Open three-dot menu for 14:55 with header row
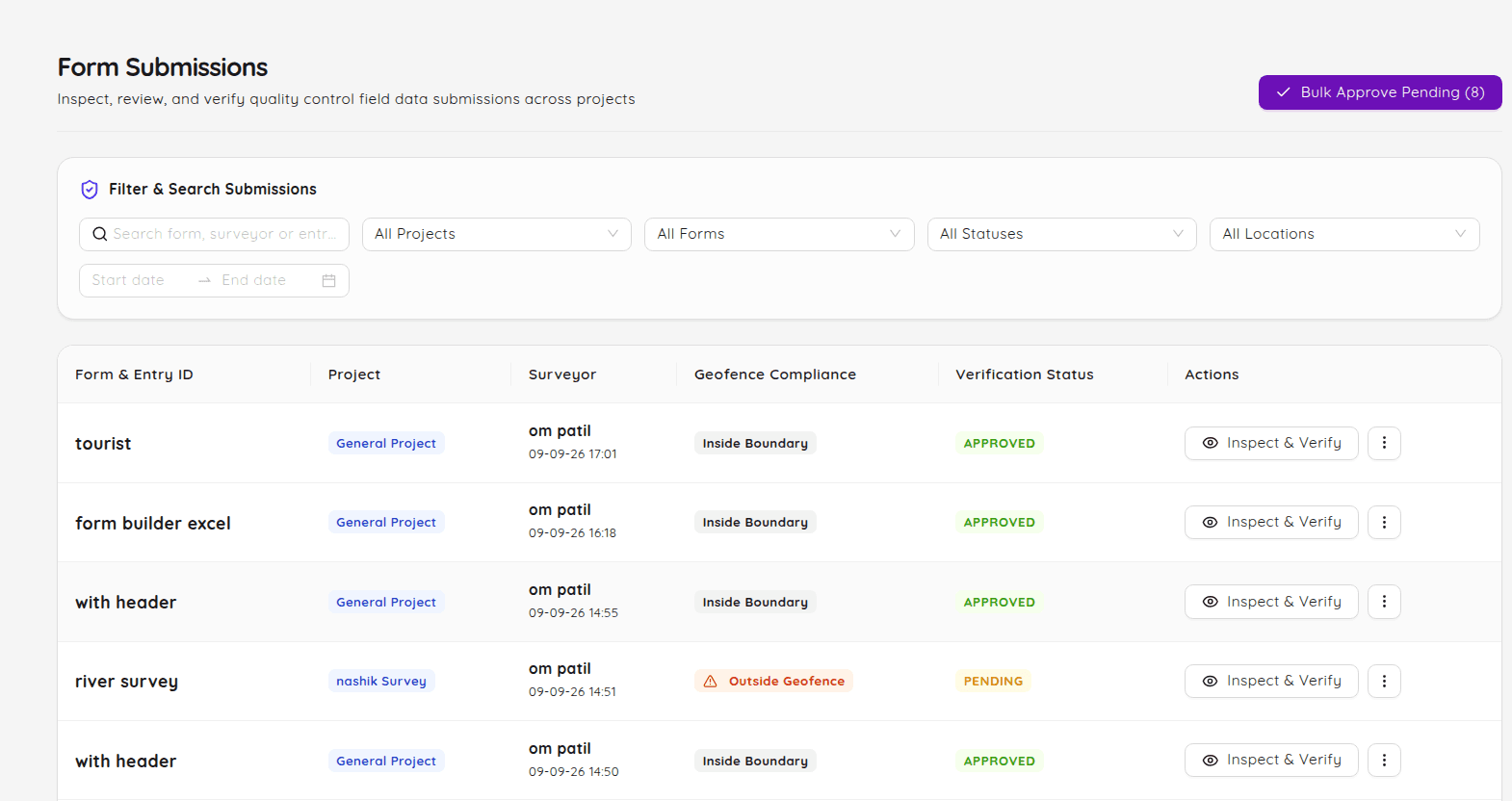Viewport: 1512px width, 801px height. [1384, 602]
